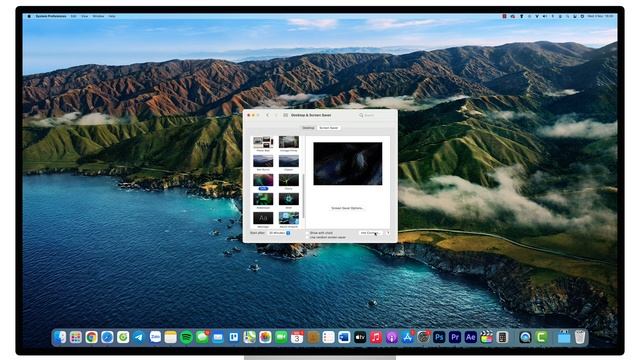Open the Downloads folder in the dock
The height and width of the screenshot is (360, 640).
coord(564,337)
